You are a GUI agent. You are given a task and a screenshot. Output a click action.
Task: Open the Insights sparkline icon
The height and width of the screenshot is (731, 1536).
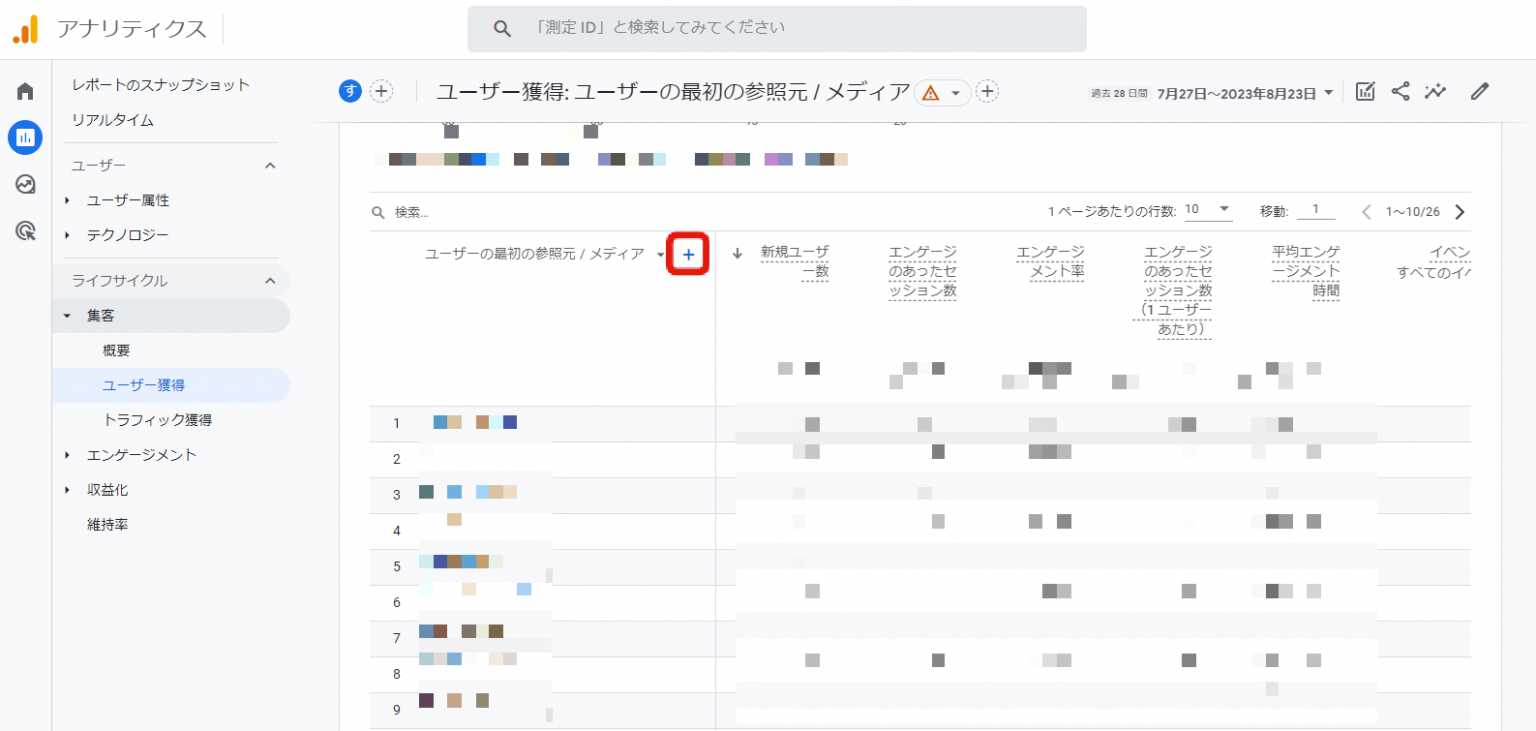coord(1436,92)
